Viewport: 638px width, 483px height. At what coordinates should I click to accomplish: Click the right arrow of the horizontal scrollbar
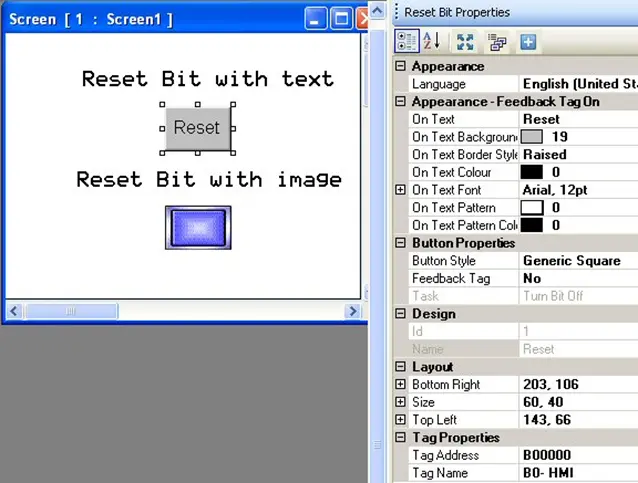coord(352,311)
